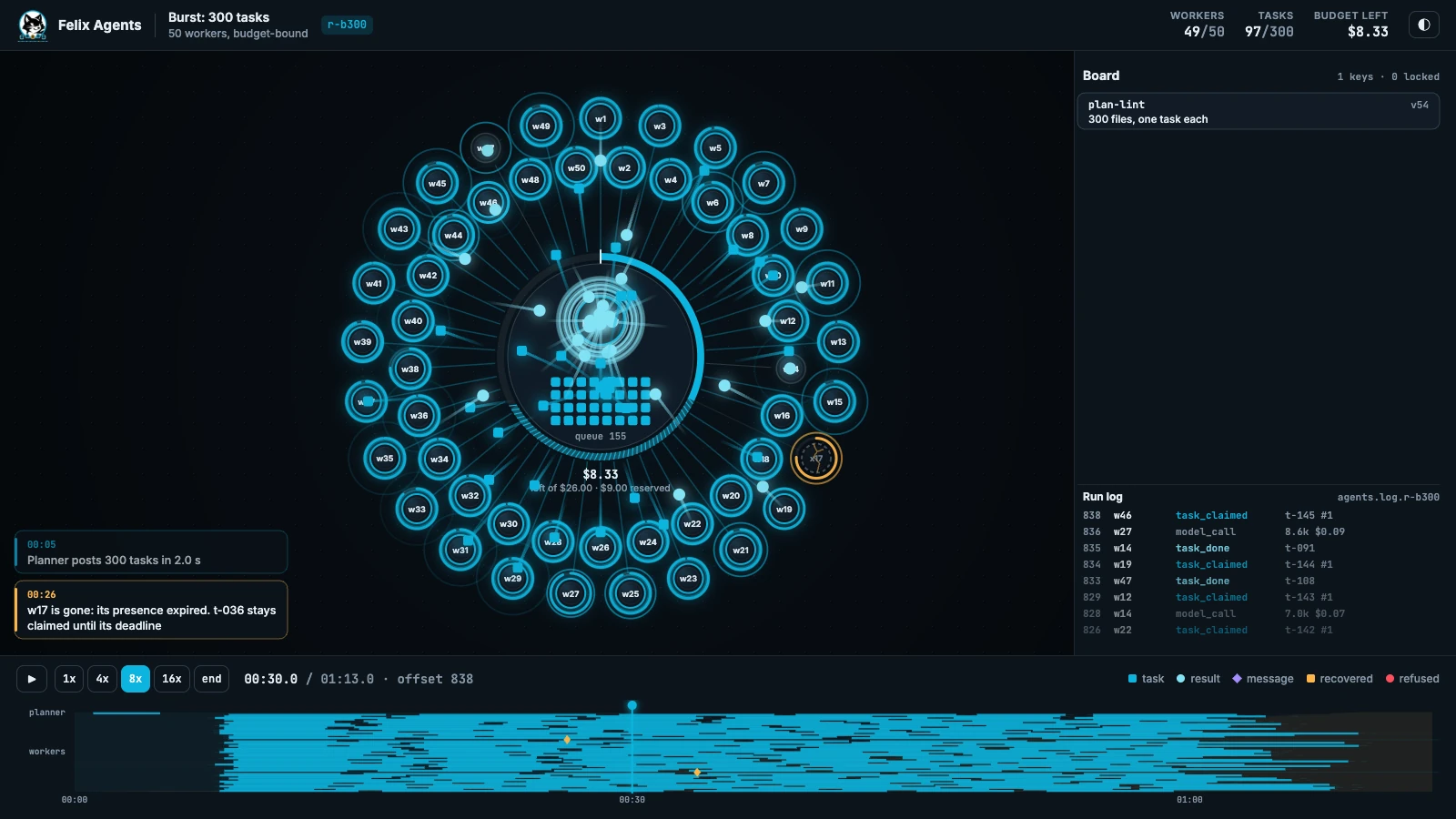Set playback speed to 16x
1456x819 pixels.
coord(172,679)
